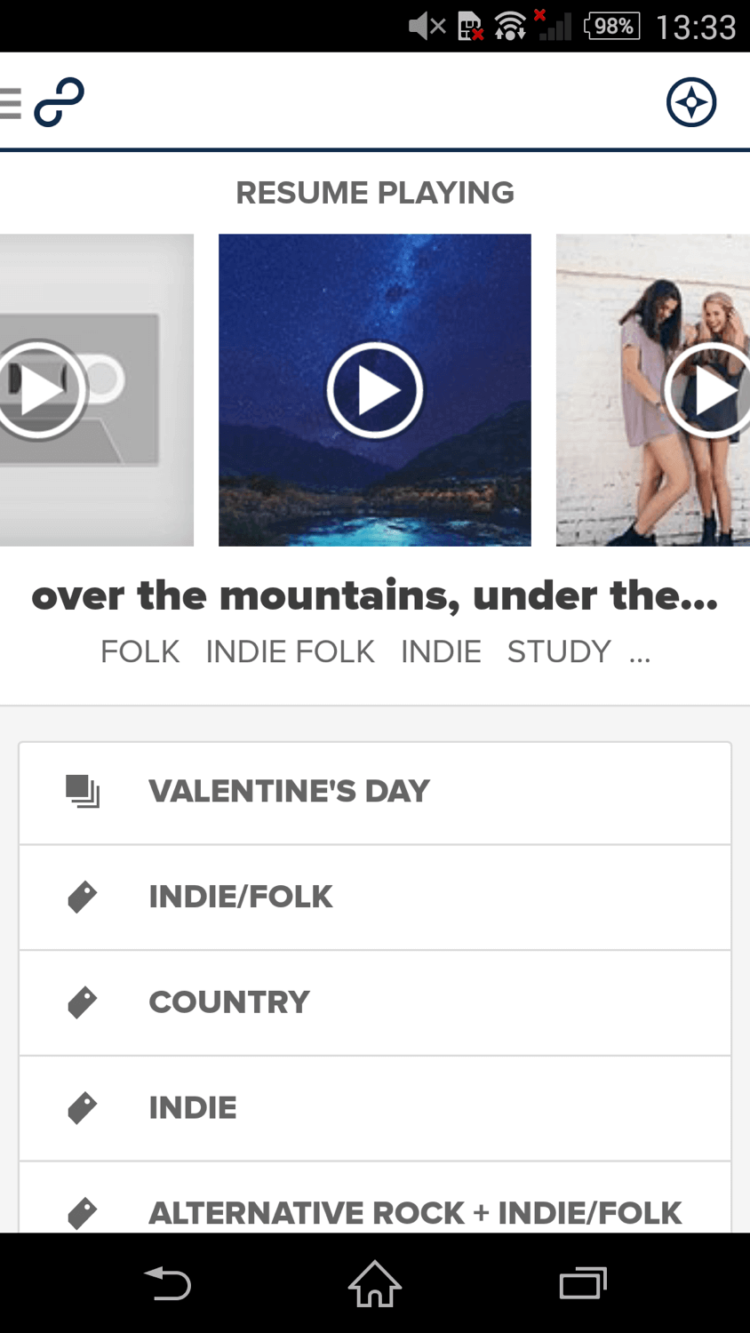Screen dimensions: 750x1333
Task: Tap the tag icon beside Indie
Action: (x=82, y=1108)
